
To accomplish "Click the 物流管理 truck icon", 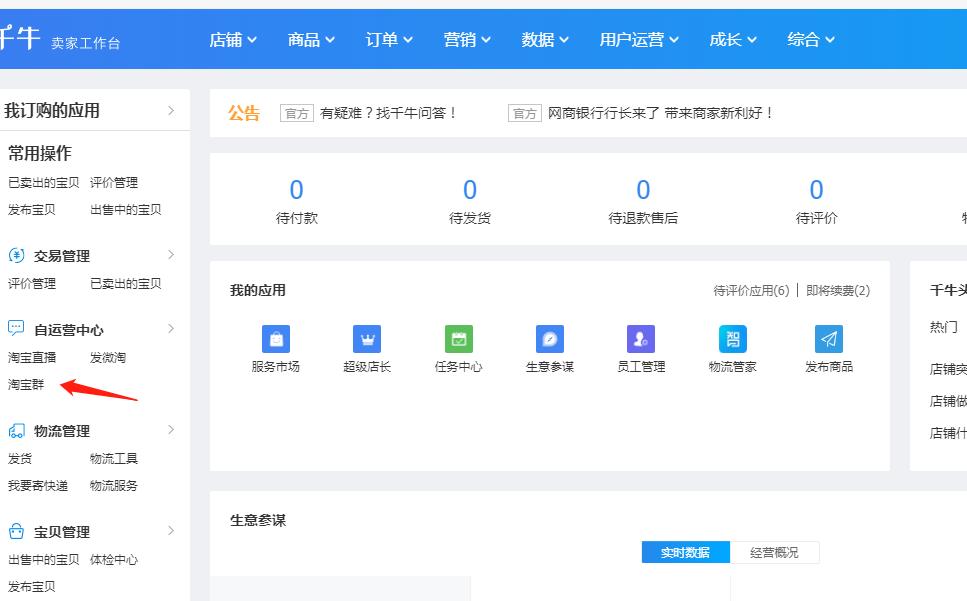I will tap(15, 431).
